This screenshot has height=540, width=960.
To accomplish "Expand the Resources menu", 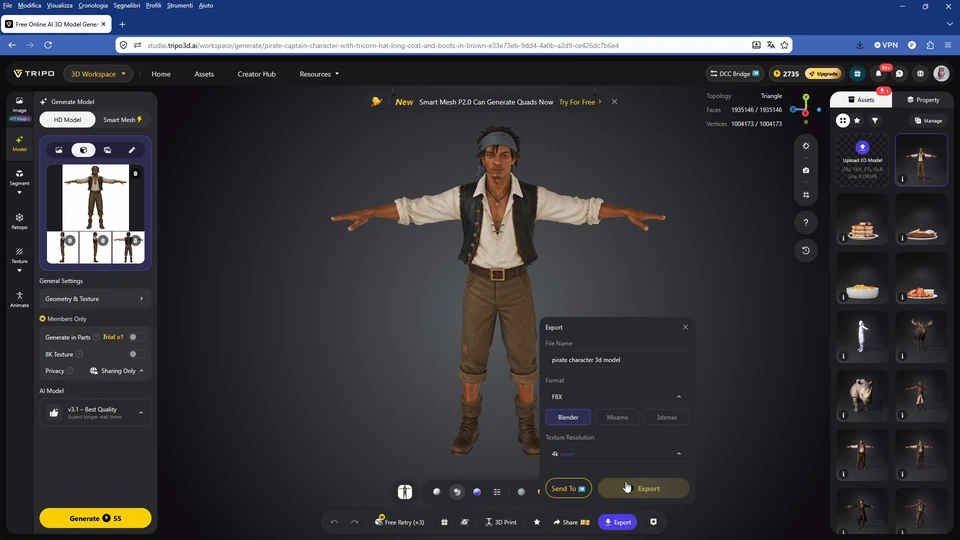I will (319, 74).
